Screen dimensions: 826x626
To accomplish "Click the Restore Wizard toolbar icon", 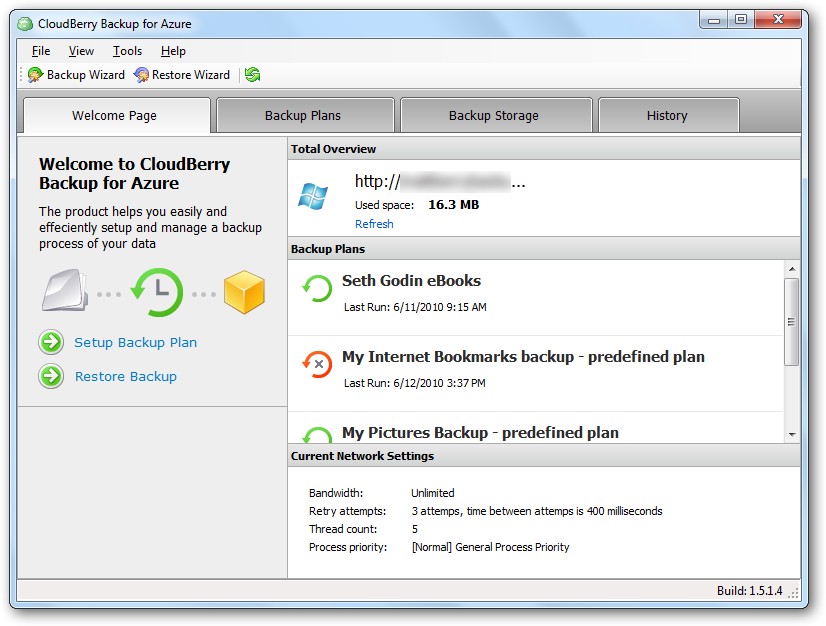I will click(x=141, y=75).
